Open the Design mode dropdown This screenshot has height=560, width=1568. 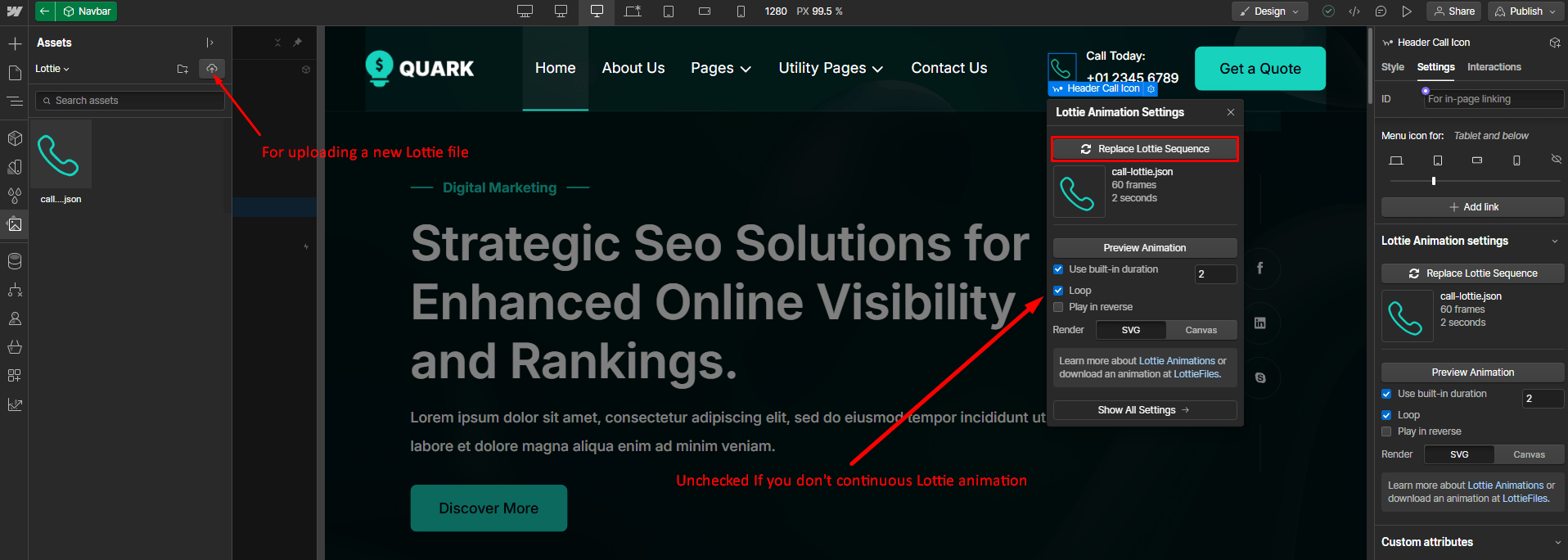1269,11
